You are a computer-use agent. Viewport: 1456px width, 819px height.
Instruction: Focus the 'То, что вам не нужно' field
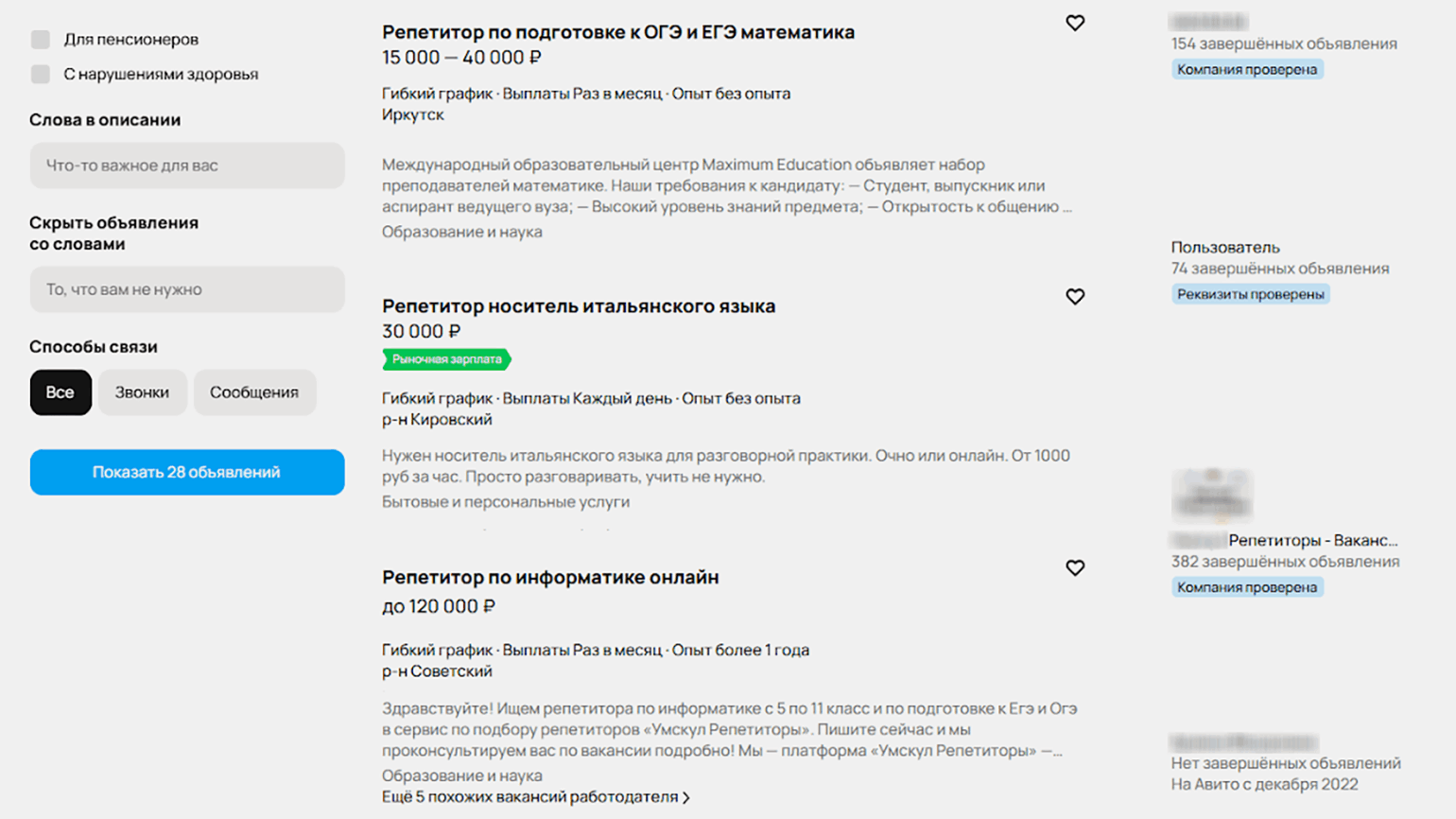(187, 289)
